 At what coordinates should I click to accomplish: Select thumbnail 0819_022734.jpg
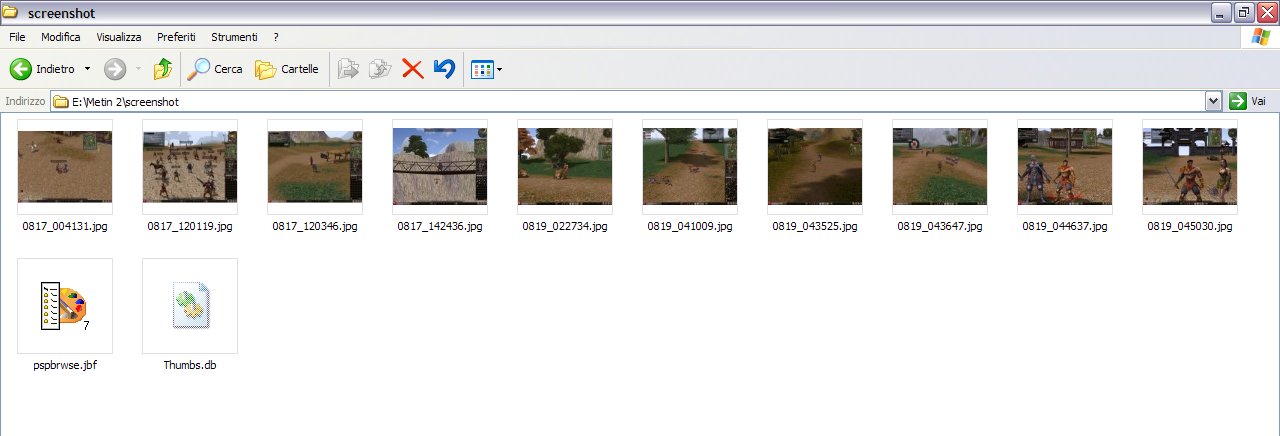565,167
